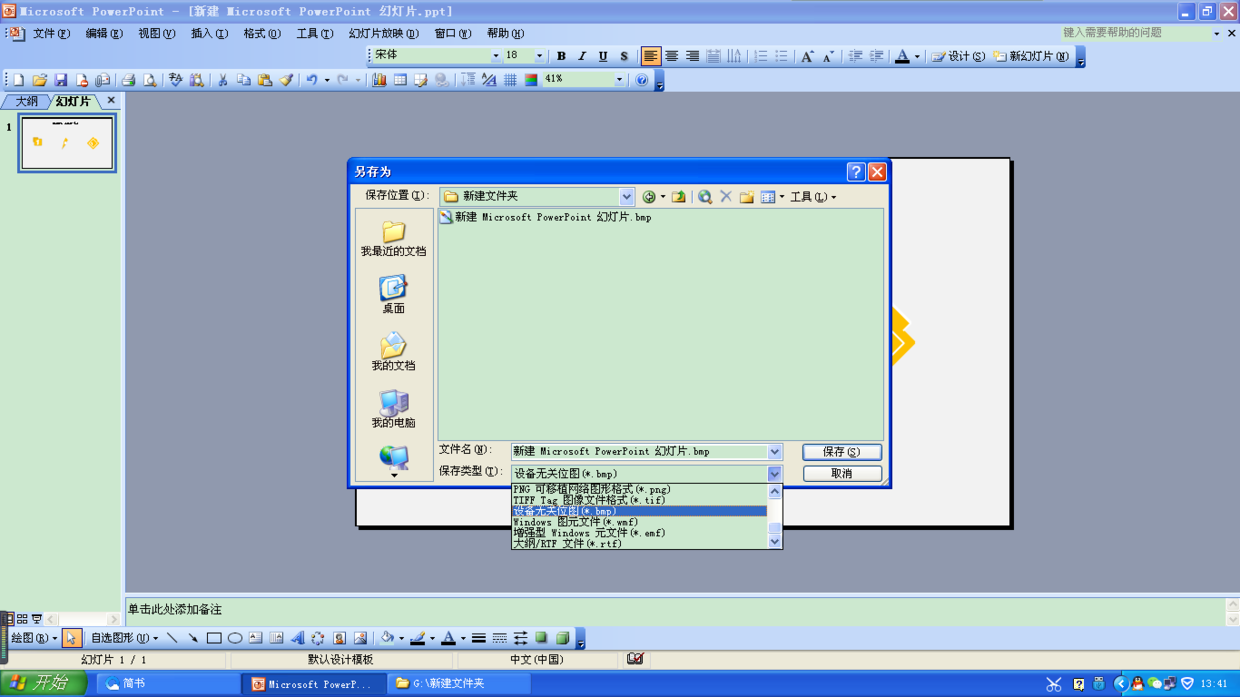1240x697 pixels.
Task: Expand the 文件名 file name dropdown arrow
Action: pyautogui.click(x=774, y=452)
